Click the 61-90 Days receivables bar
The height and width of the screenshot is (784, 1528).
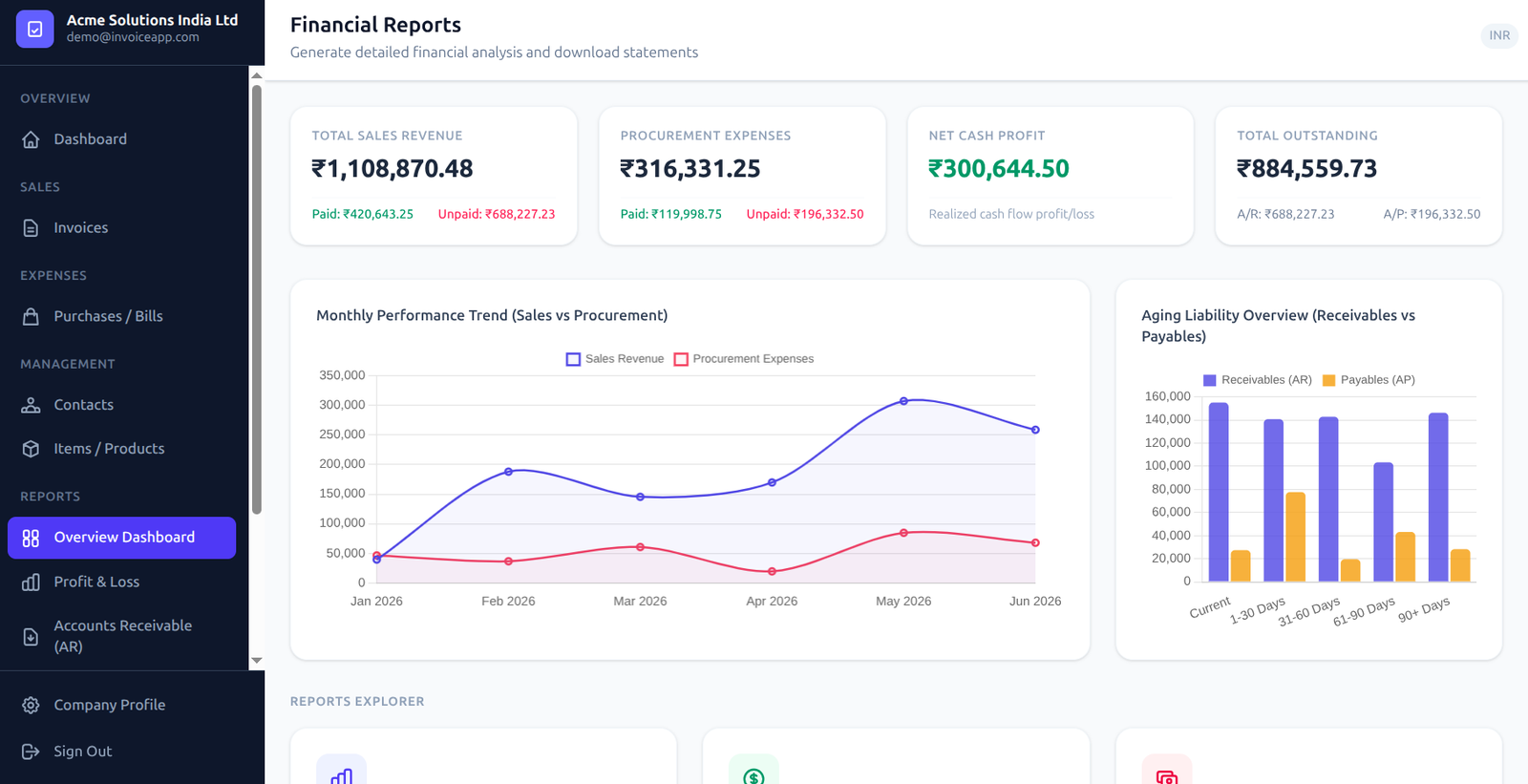[x=1383, y=522]
